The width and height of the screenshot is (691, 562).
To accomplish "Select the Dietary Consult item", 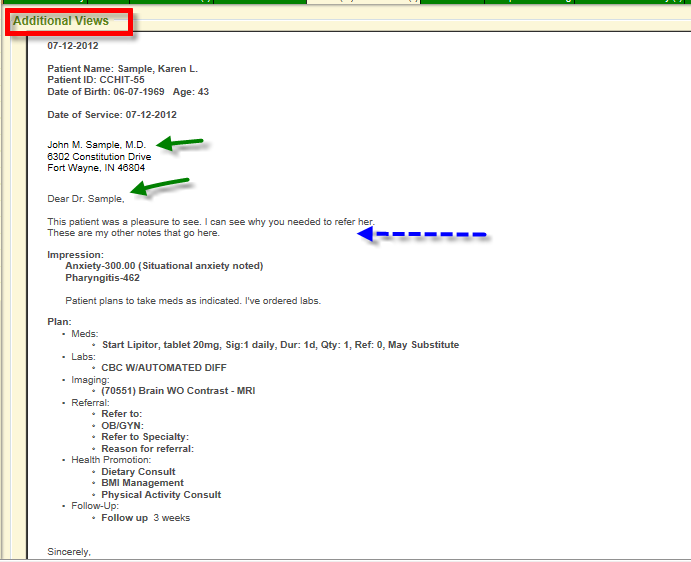I will 138,472.
